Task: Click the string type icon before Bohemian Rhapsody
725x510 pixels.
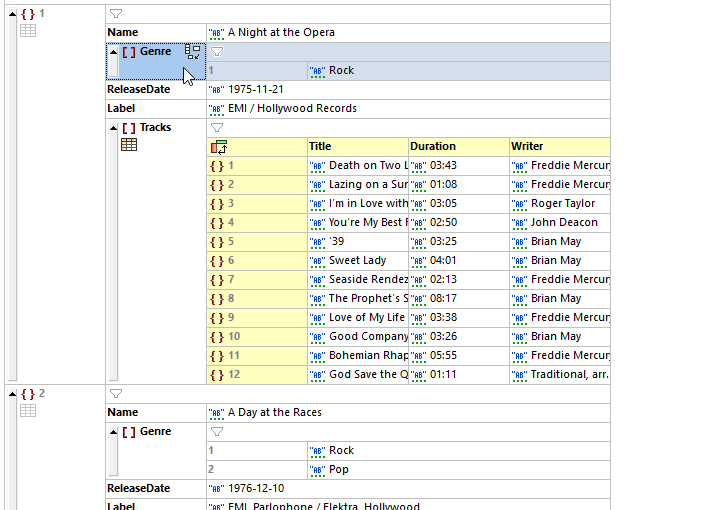Action: (x=318, y=356)
